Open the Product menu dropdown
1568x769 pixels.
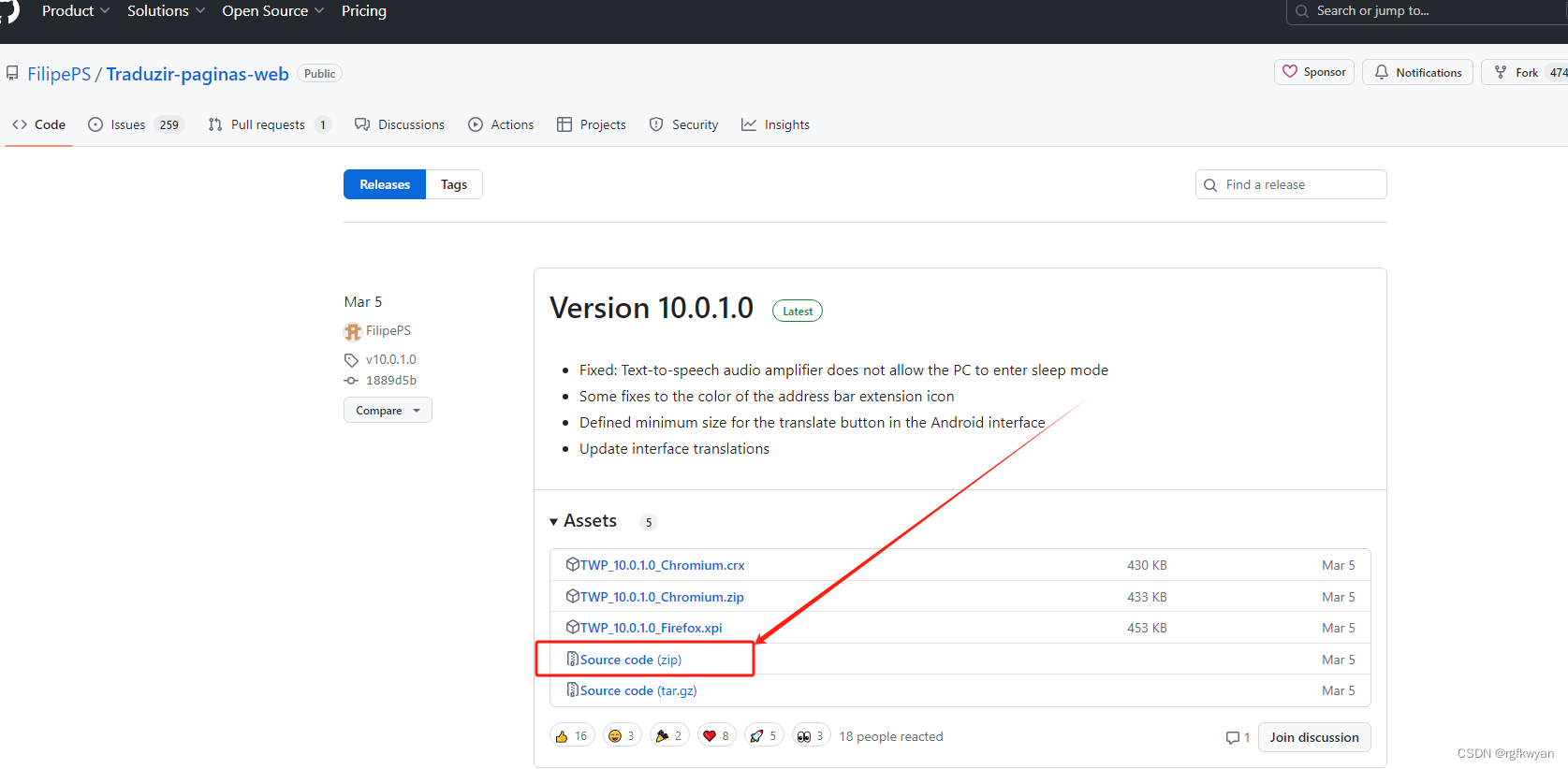pos(75,11)
